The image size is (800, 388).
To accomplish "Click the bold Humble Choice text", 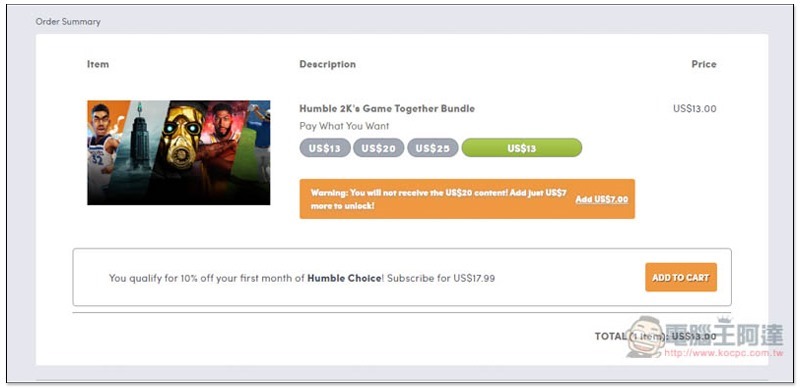I will [344, 278].
